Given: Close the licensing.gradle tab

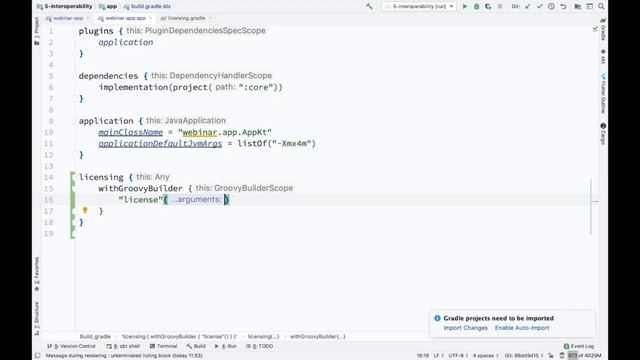Looking at the screenshot, I should click(211, 18).
